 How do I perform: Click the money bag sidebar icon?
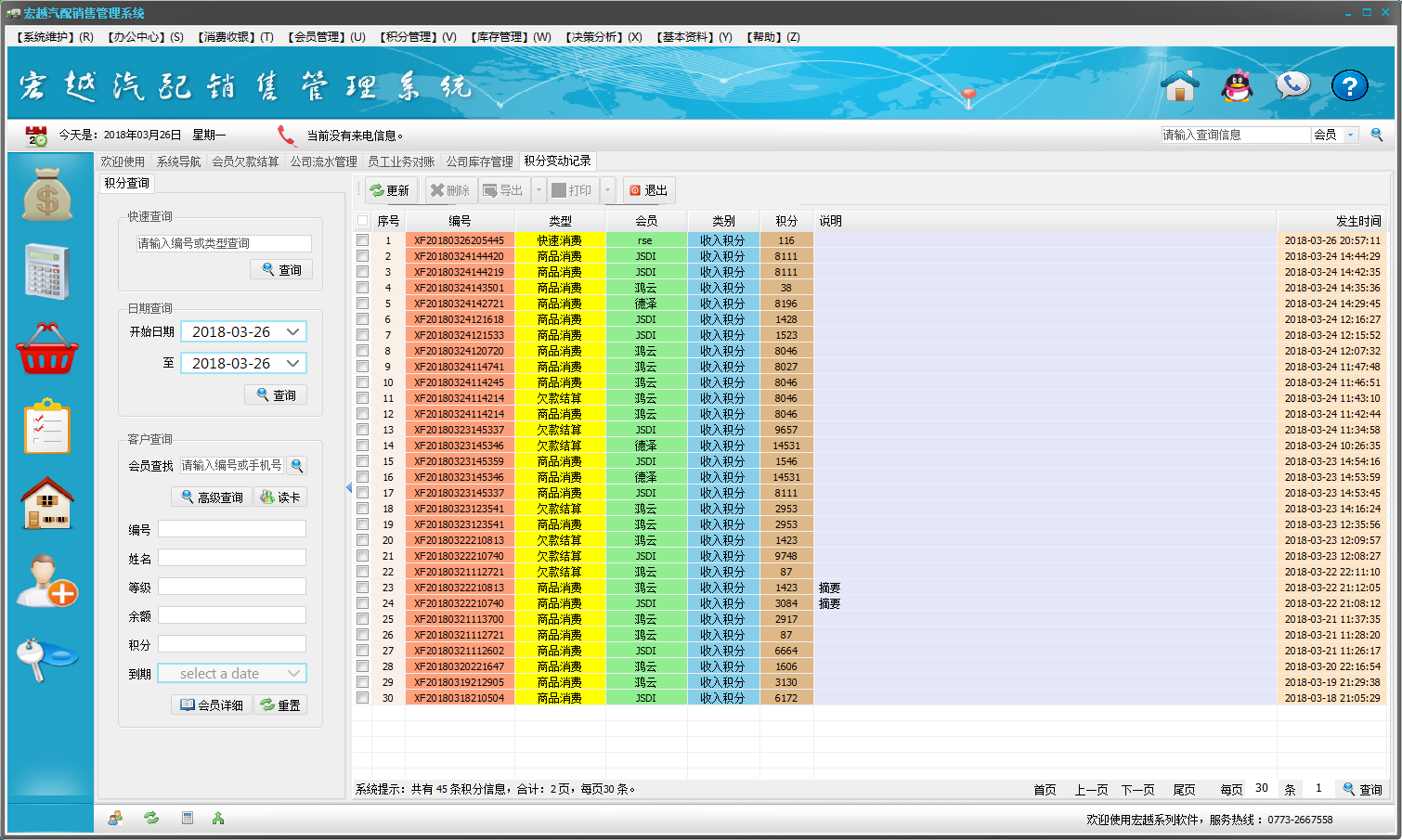tap(47, 195)
